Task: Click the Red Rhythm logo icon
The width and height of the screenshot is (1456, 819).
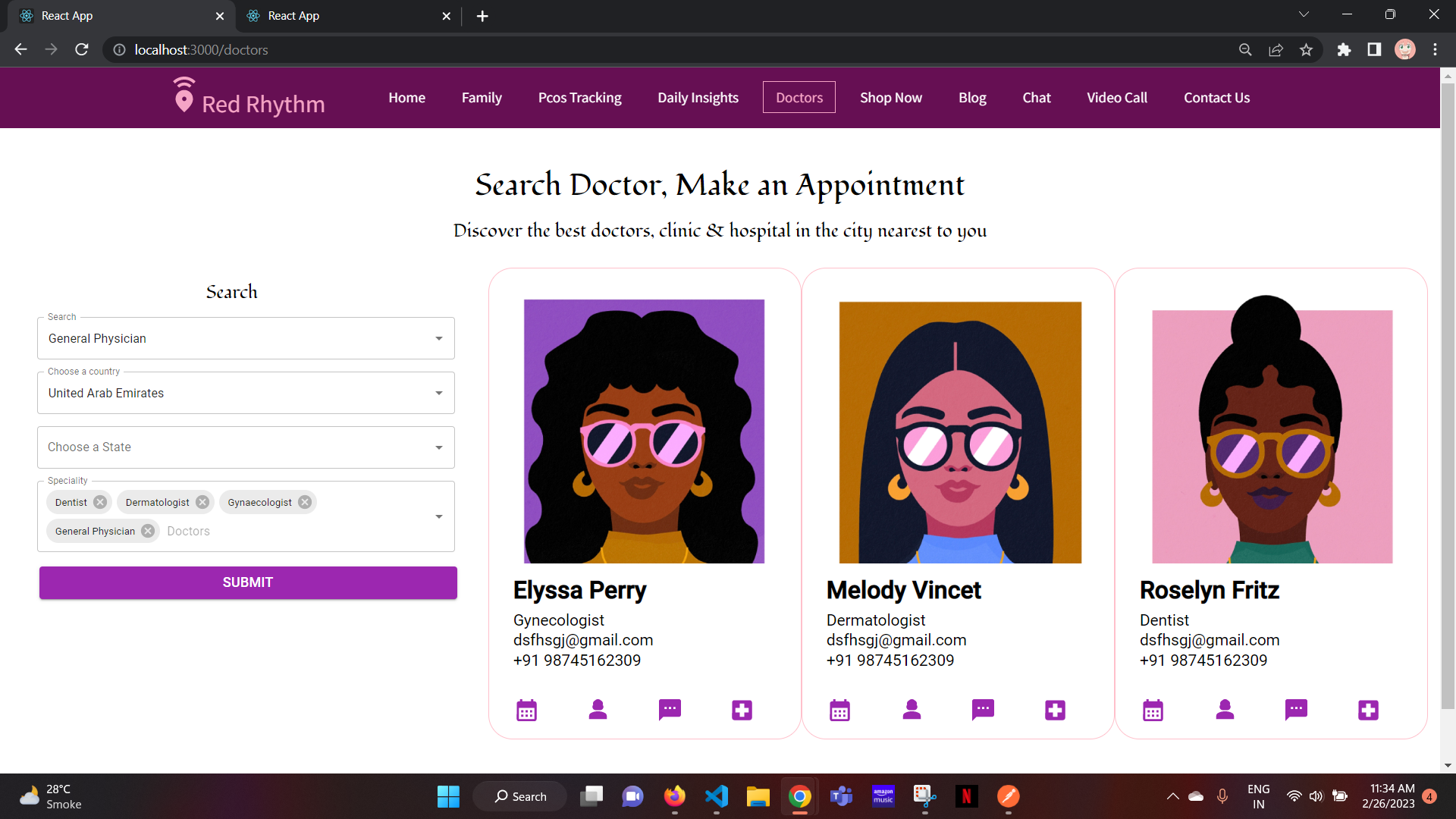Action: pyautogui.click(x=184, y=96)
